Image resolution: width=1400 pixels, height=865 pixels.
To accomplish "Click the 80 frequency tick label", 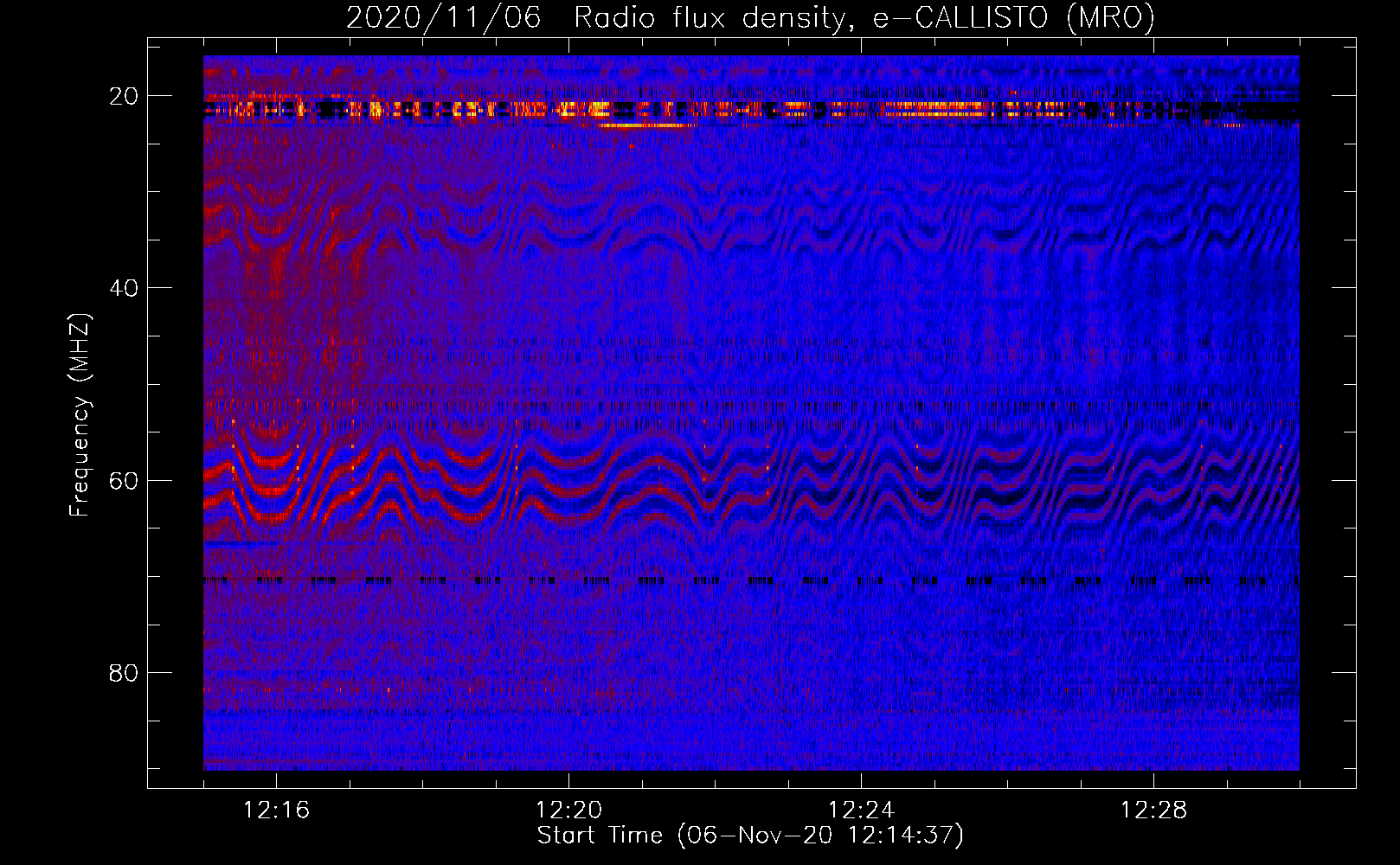I will tap(124, 673).
